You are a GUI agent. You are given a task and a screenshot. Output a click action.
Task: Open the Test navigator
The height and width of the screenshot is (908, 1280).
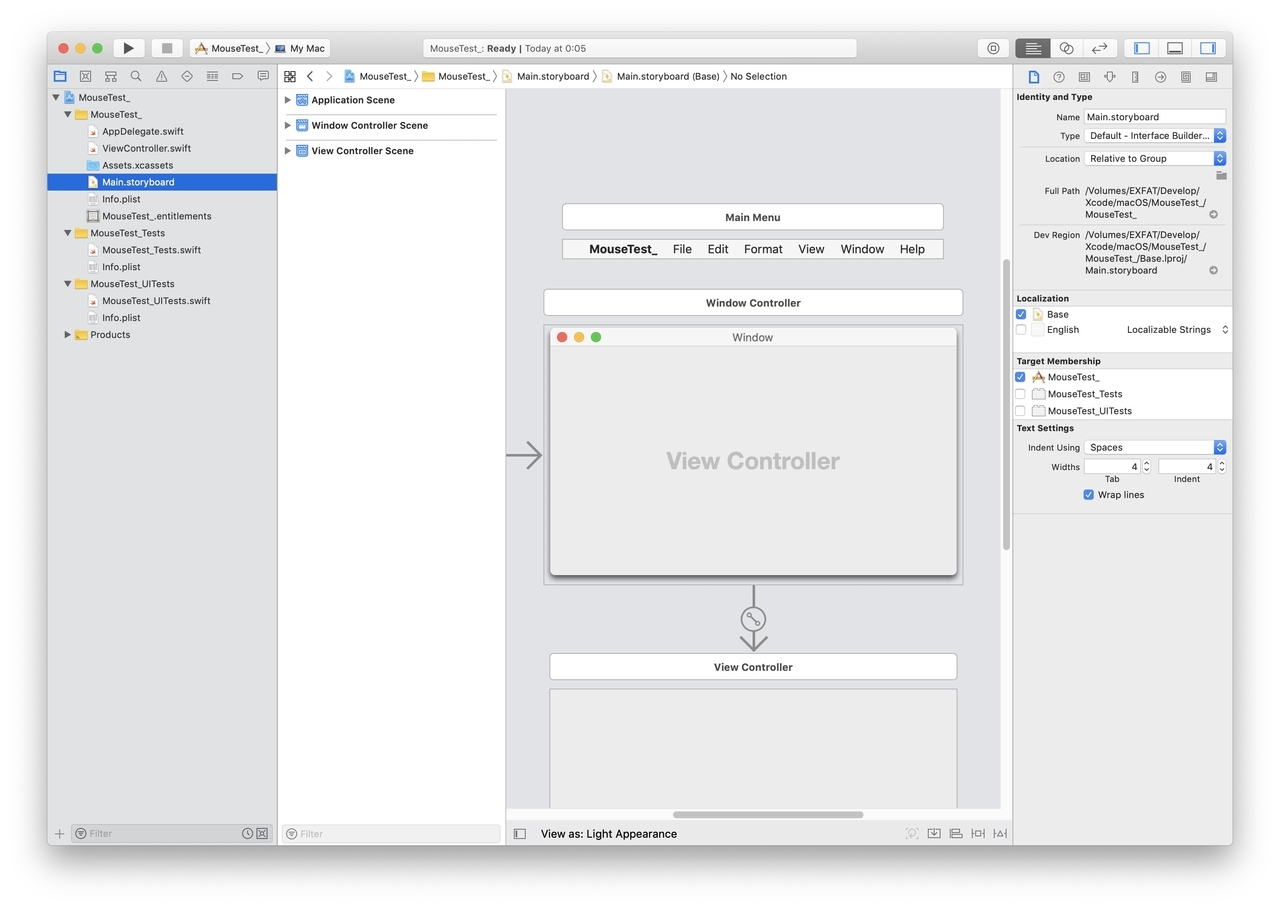[187, 76]
